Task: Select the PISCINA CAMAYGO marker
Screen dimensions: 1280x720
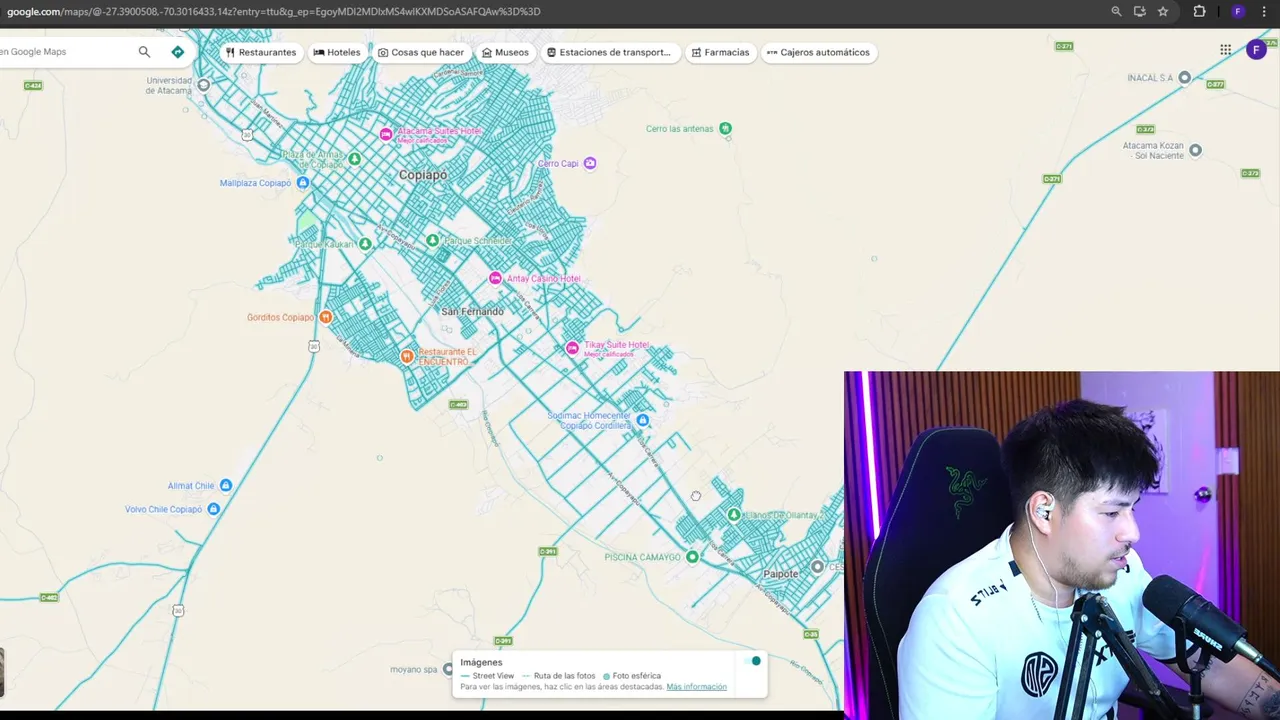Action: (x=692, y=557)
